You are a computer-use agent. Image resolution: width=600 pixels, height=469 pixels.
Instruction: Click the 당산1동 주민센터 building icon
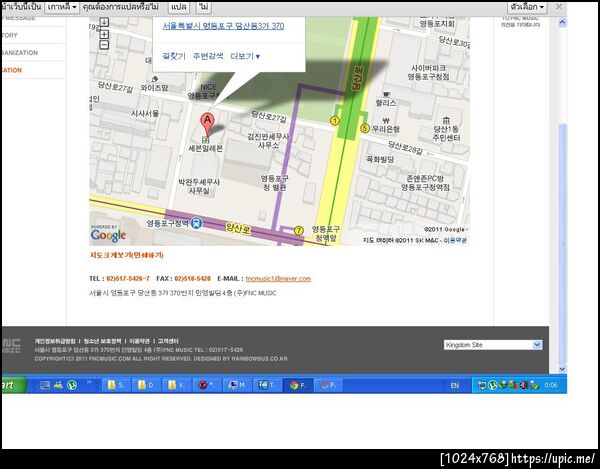pyautogui.click(x=446, y=120)
